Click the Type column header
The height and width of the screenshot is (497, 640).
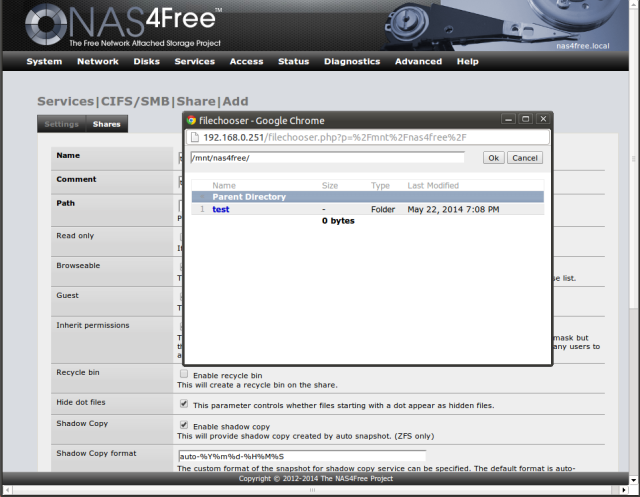(380, 186)
